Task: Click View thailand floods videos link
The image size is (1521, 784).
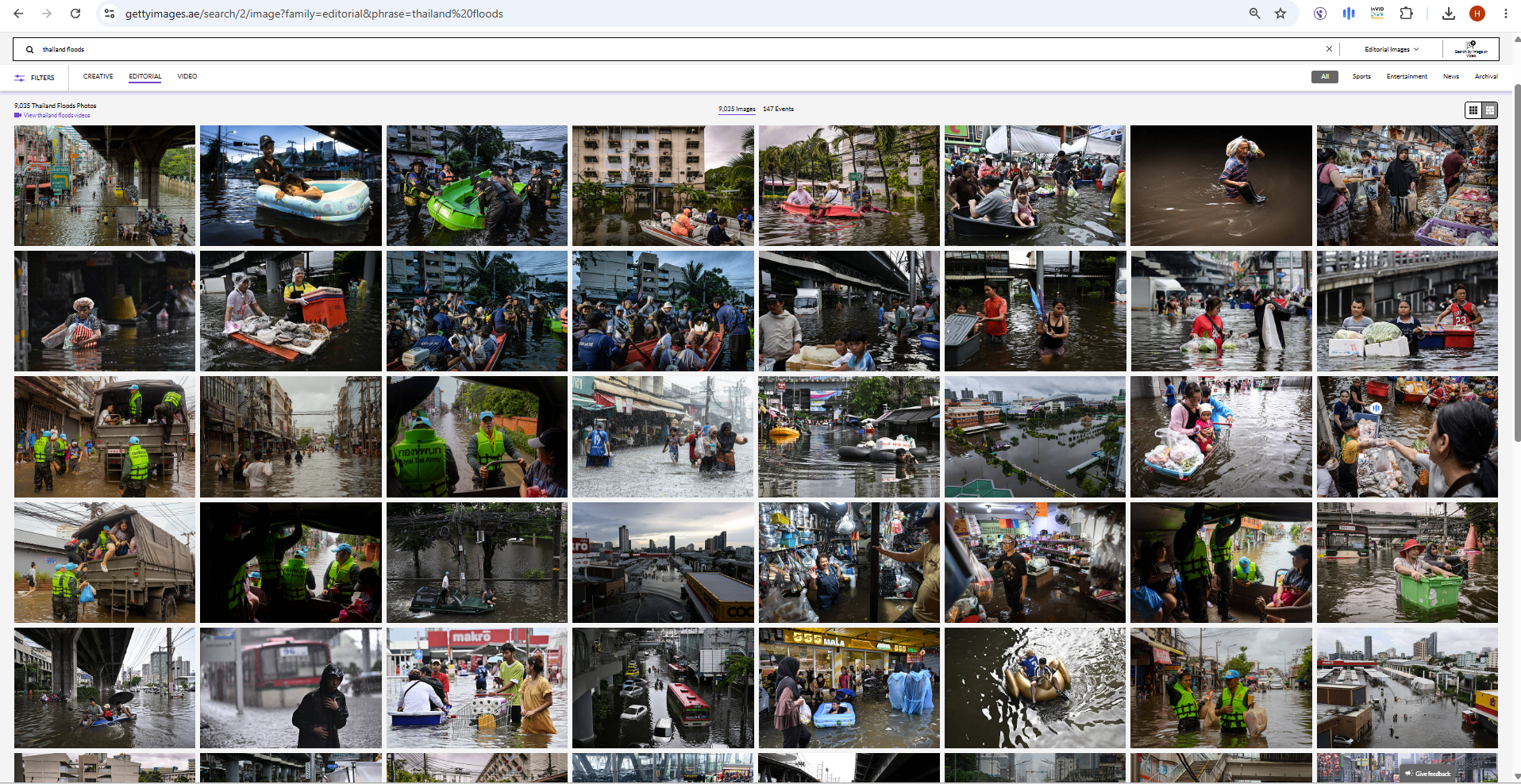Action: tap(52, 115)
